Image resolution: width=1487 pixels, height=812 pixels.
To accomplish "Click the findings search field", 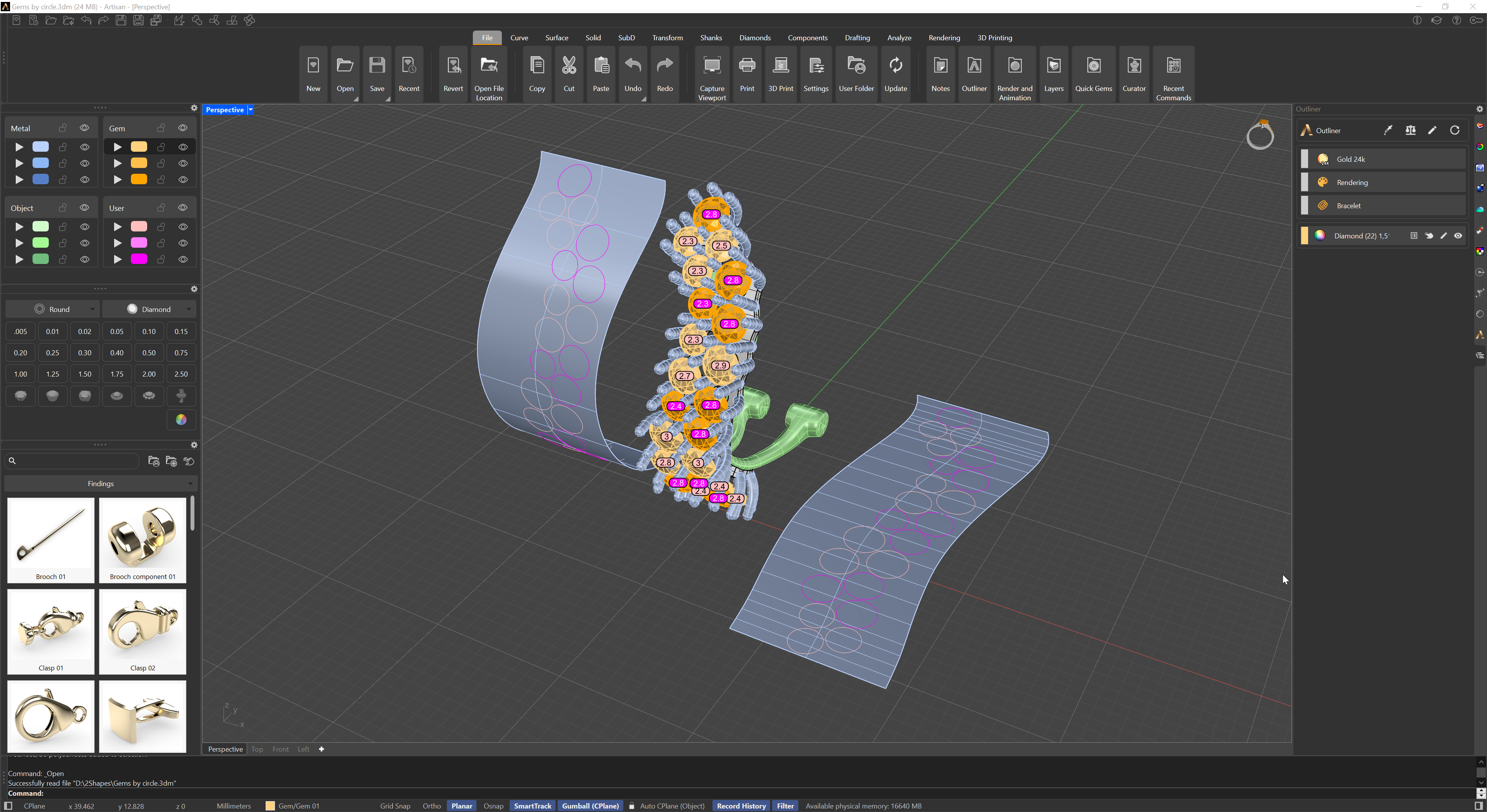I will [x=72, y=461].
